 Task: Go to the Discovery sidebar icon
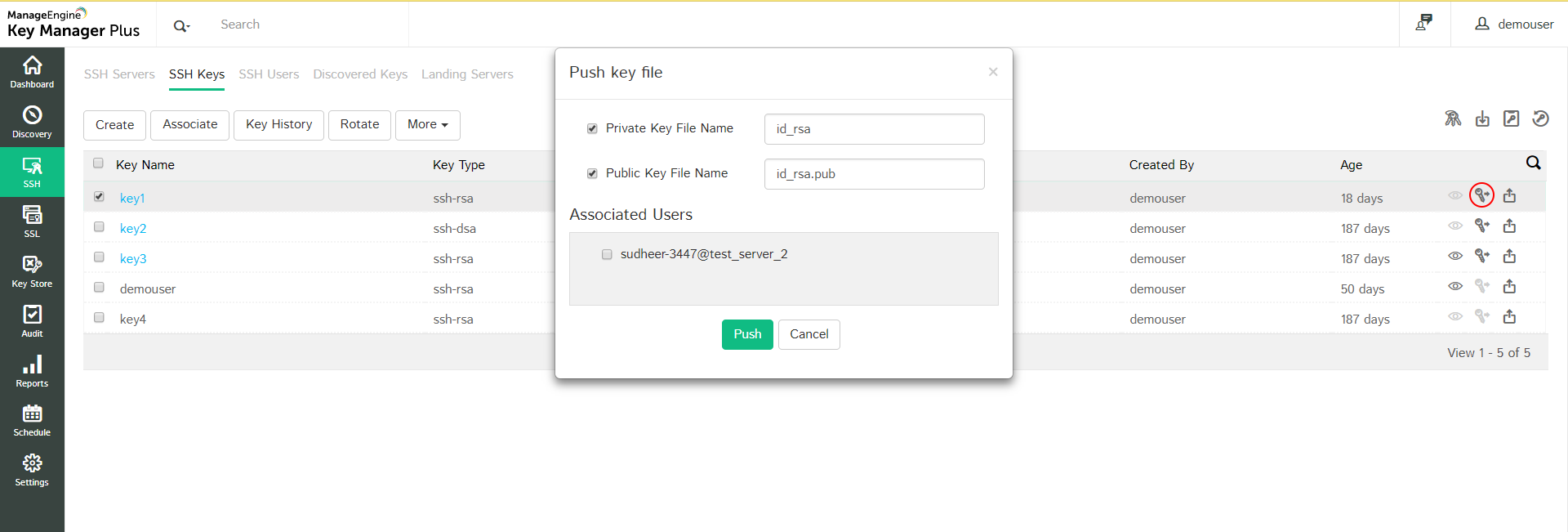[x=32, y=122]
